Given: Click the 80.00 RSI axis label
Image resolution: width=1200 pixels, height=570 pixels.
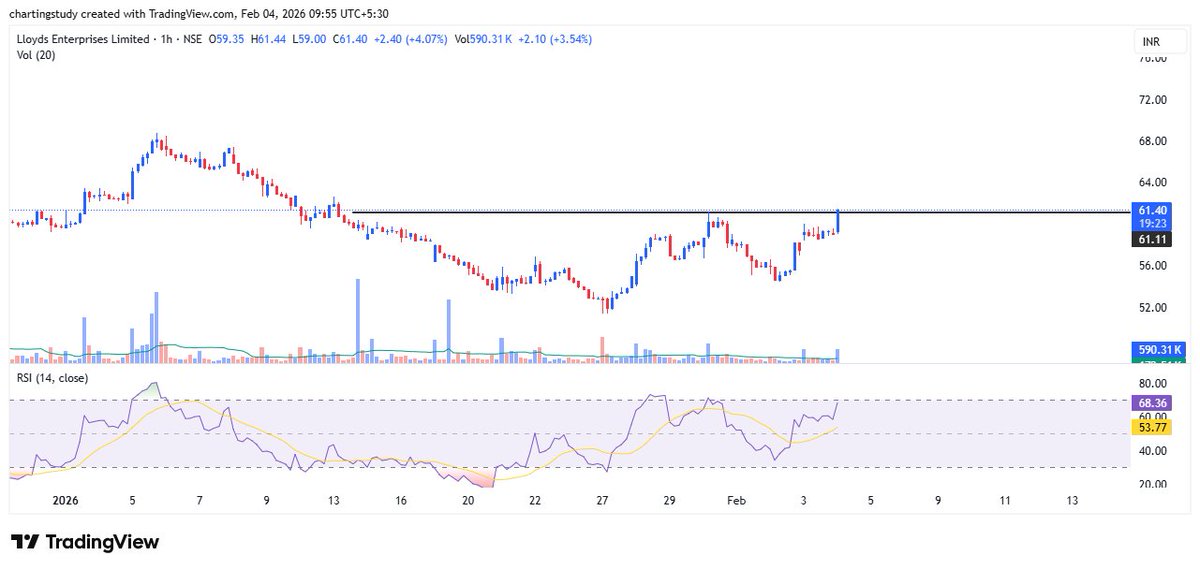Looking at the screenshot, I should click(x=1153, y=384).
